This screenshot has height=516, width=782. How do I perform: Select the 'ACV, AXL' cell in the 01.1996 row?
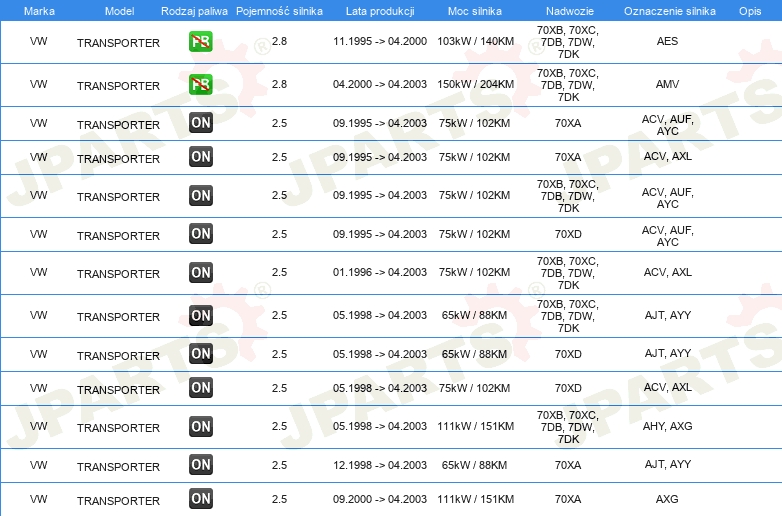667,272
